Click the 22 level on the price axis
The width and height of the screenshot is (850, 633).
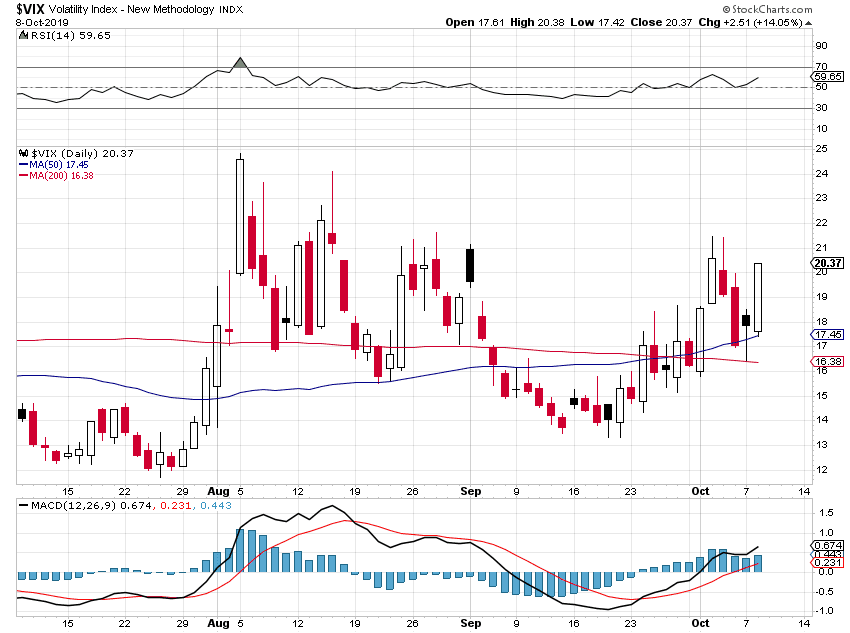(x=822, y=223)
